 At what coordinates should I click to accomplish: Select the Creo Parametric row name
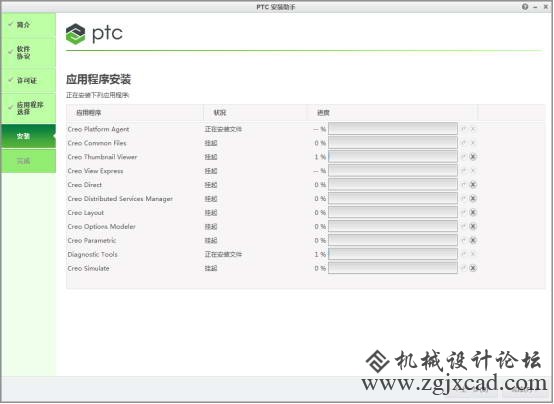click(x=92, y=241)
